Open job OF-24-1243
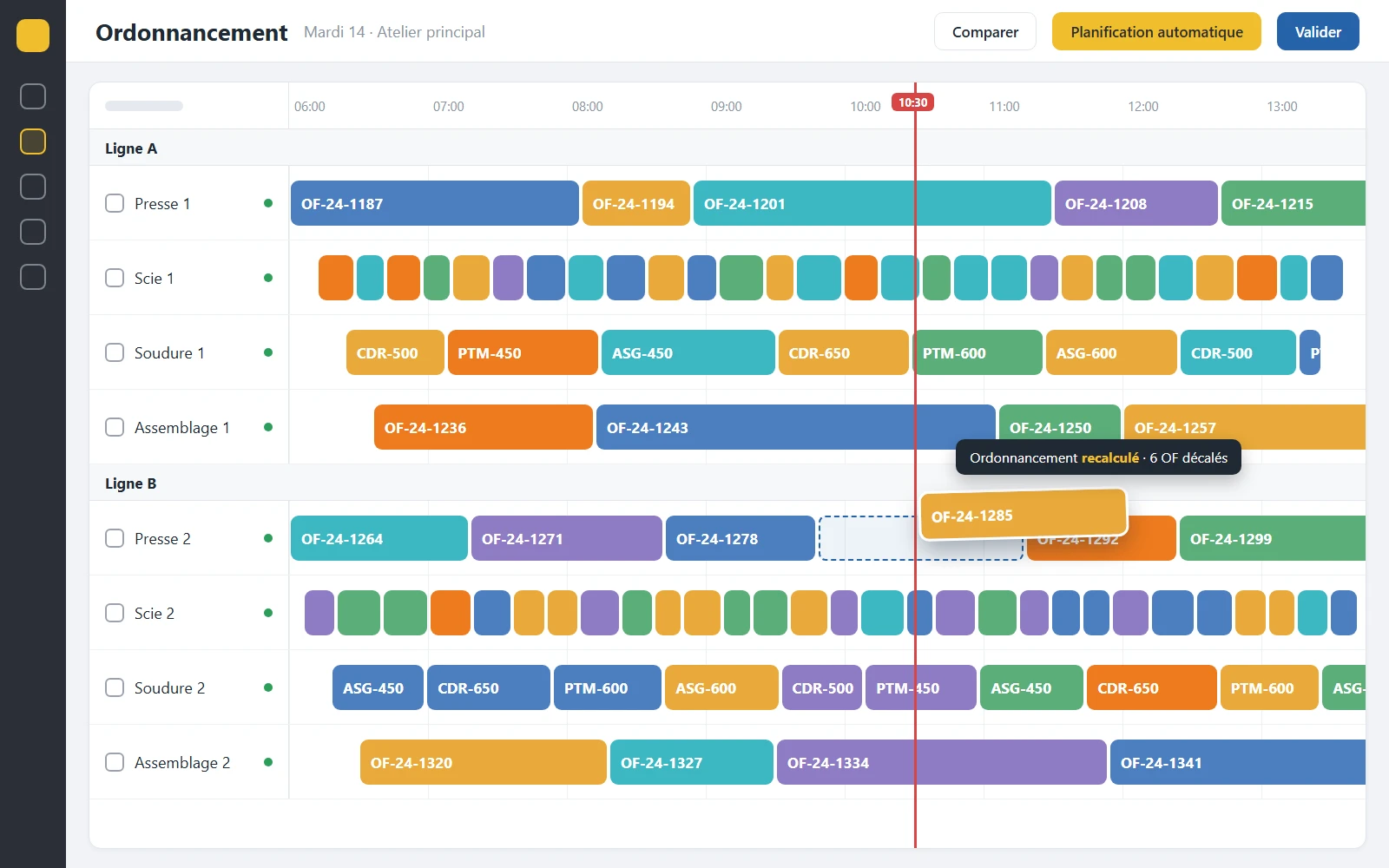1389x868 pixels. click(796, 427)
